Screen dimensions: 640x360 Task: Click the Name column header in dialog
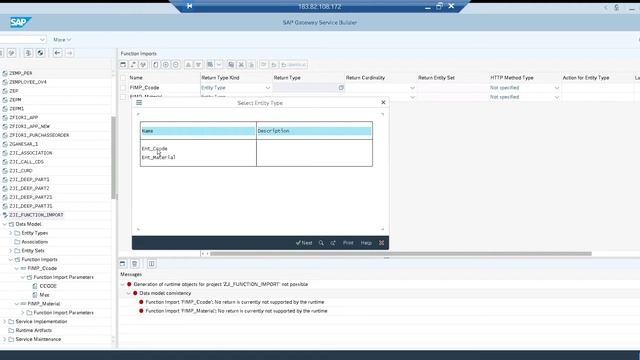[x=198, y=131]
